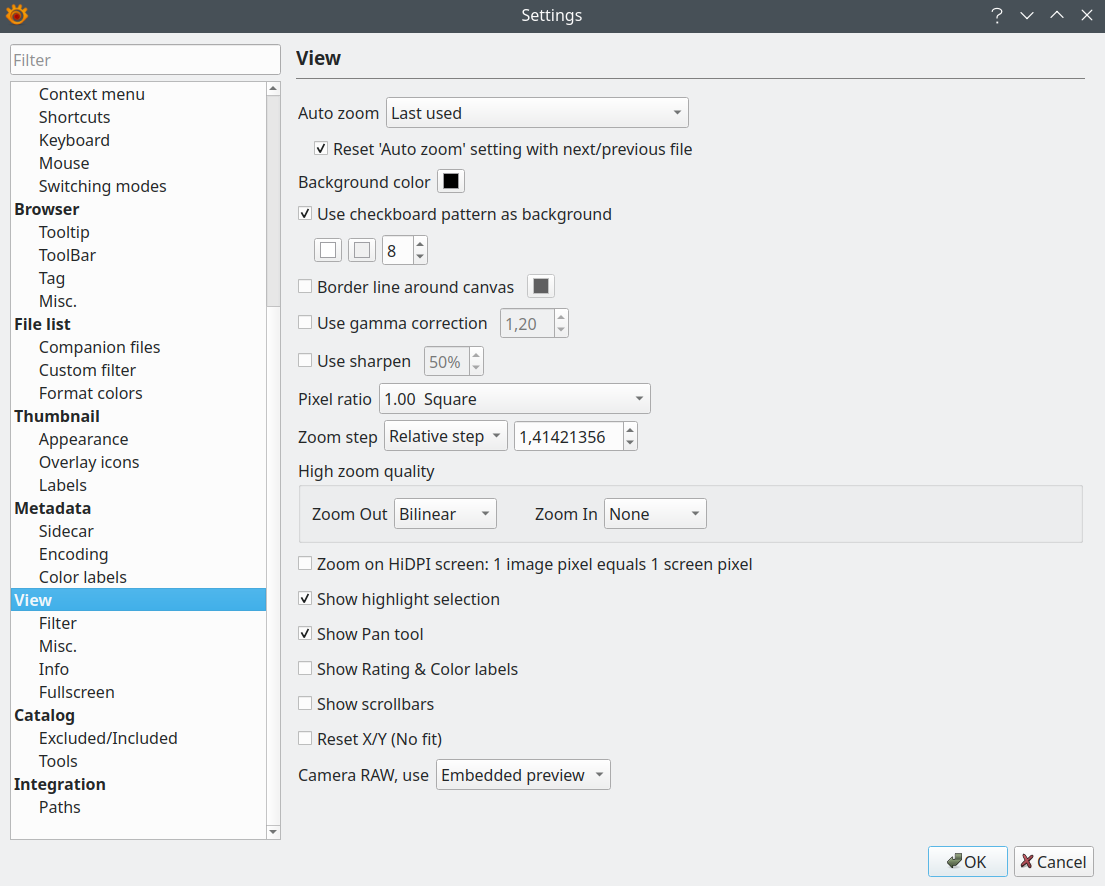
Task: Open the Auto zoom dropdown
Action: (537, 113)
